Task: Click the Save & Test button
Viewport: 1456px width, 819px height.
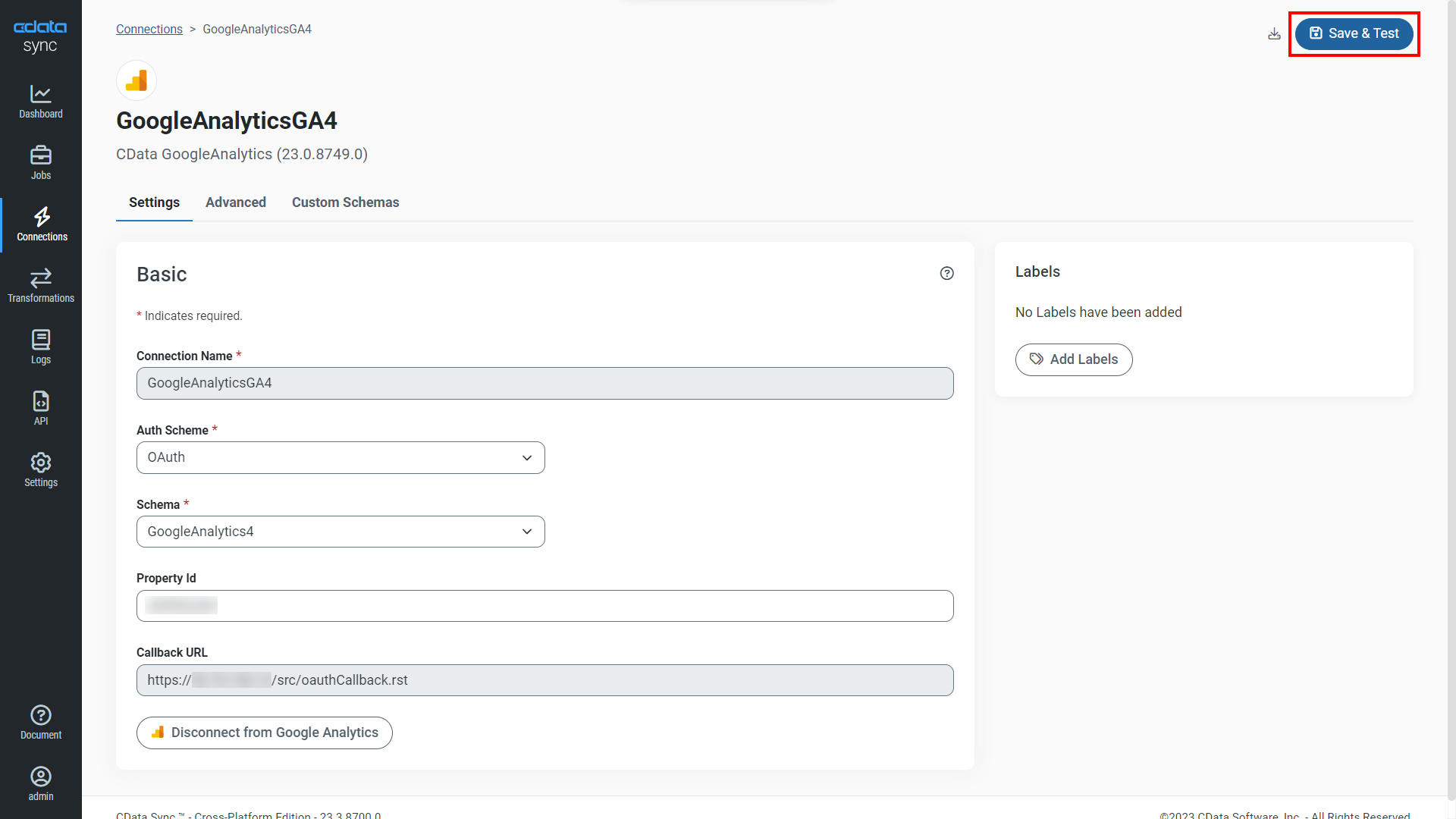Action: [1354, 33]
